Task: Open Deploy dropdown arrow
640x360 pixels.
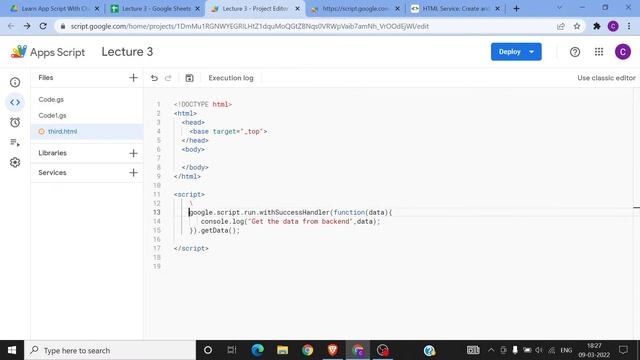Action: tap(531, 52)
